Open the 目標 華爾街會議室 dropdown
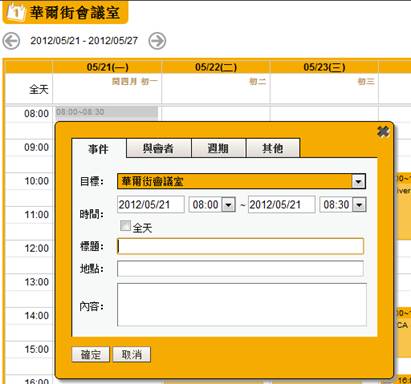 click(358, 182)
